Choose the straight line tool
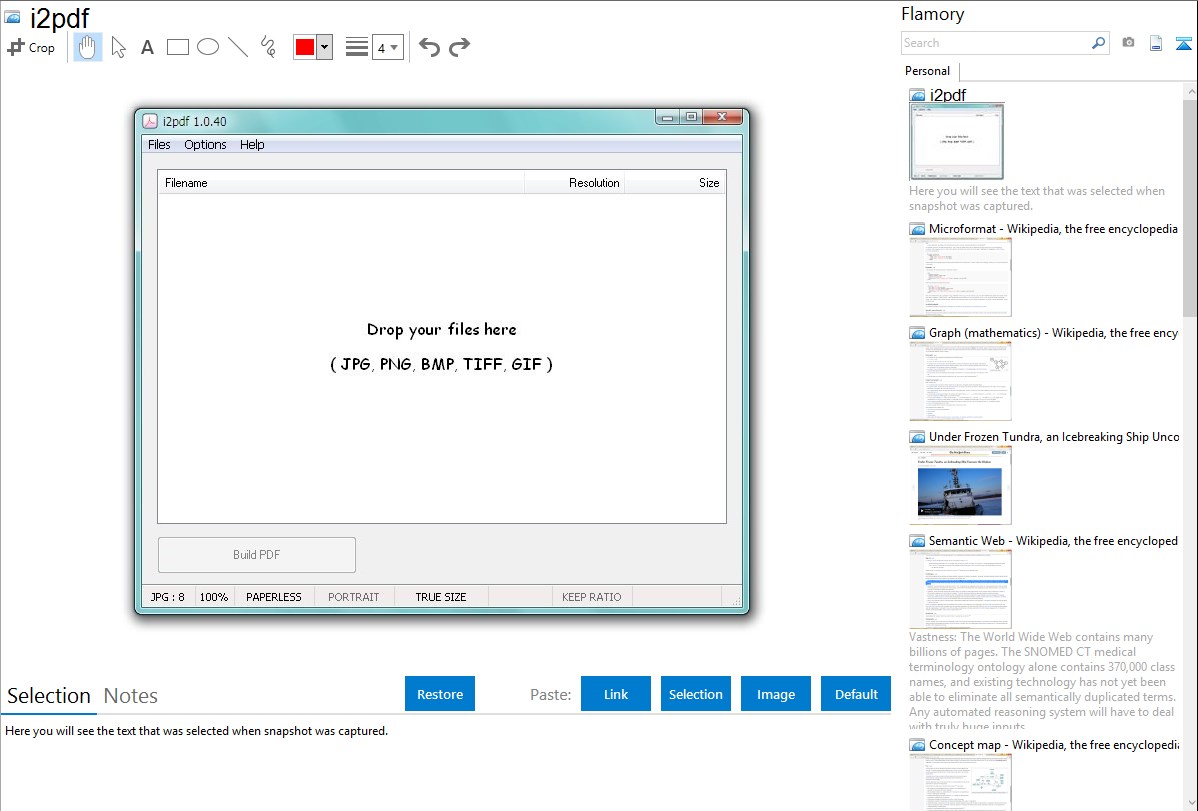 [x=238, y=47]
